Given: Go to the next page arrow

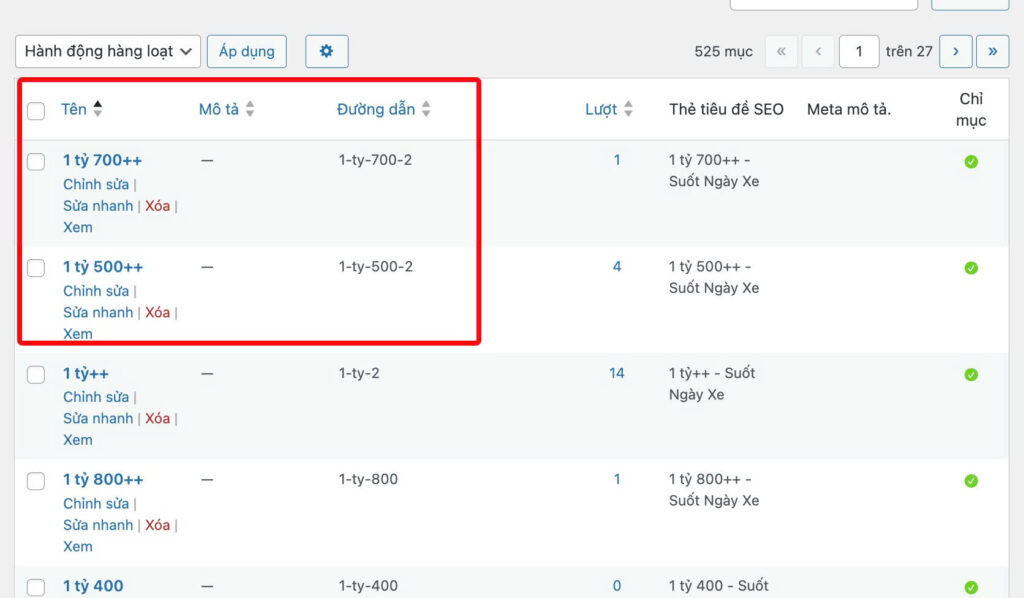Looking at the screenshot, I should [955, 51].
